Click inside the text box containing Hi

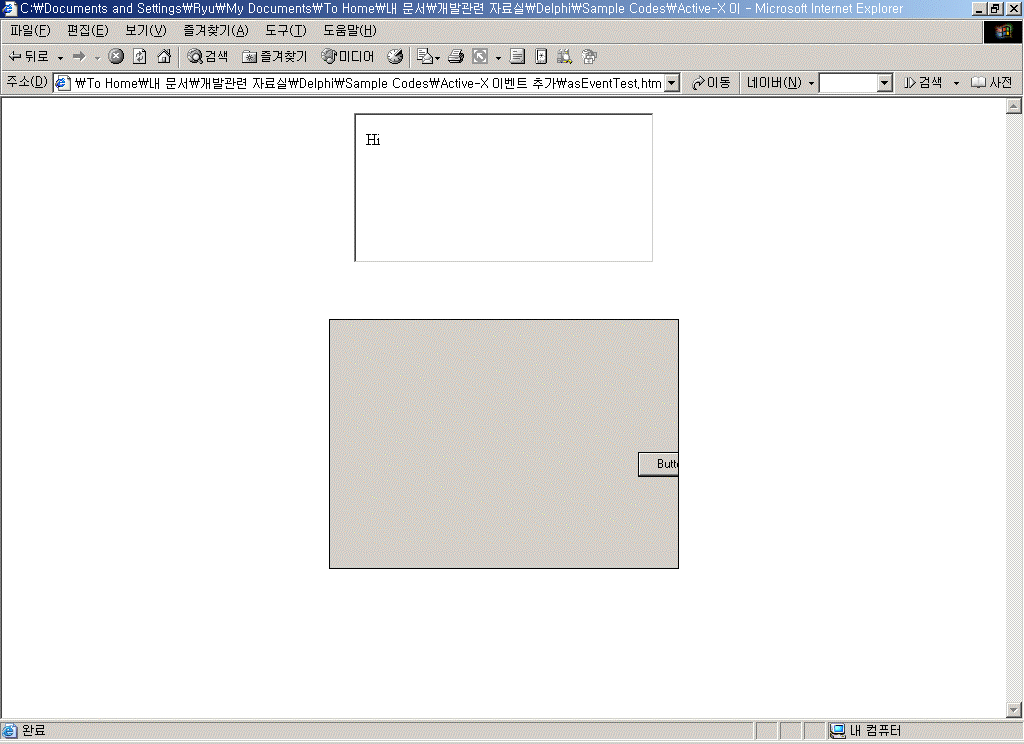coord(503,188)
